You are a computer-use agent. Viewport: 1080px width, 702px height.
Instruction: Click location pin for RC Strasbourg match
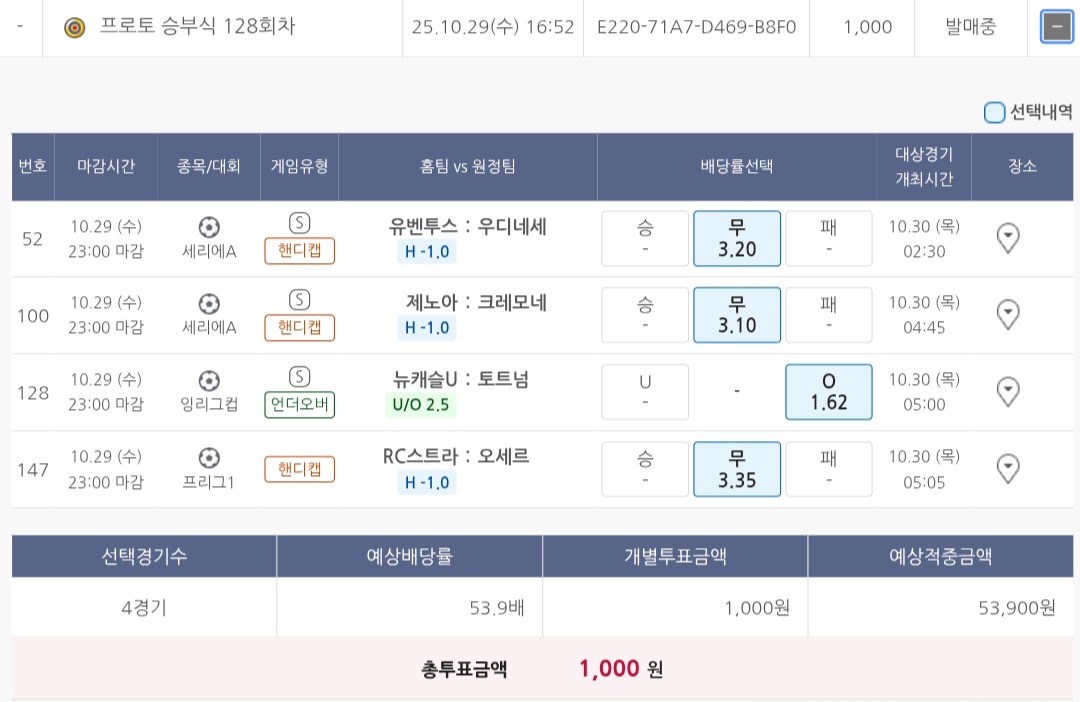1009,468
